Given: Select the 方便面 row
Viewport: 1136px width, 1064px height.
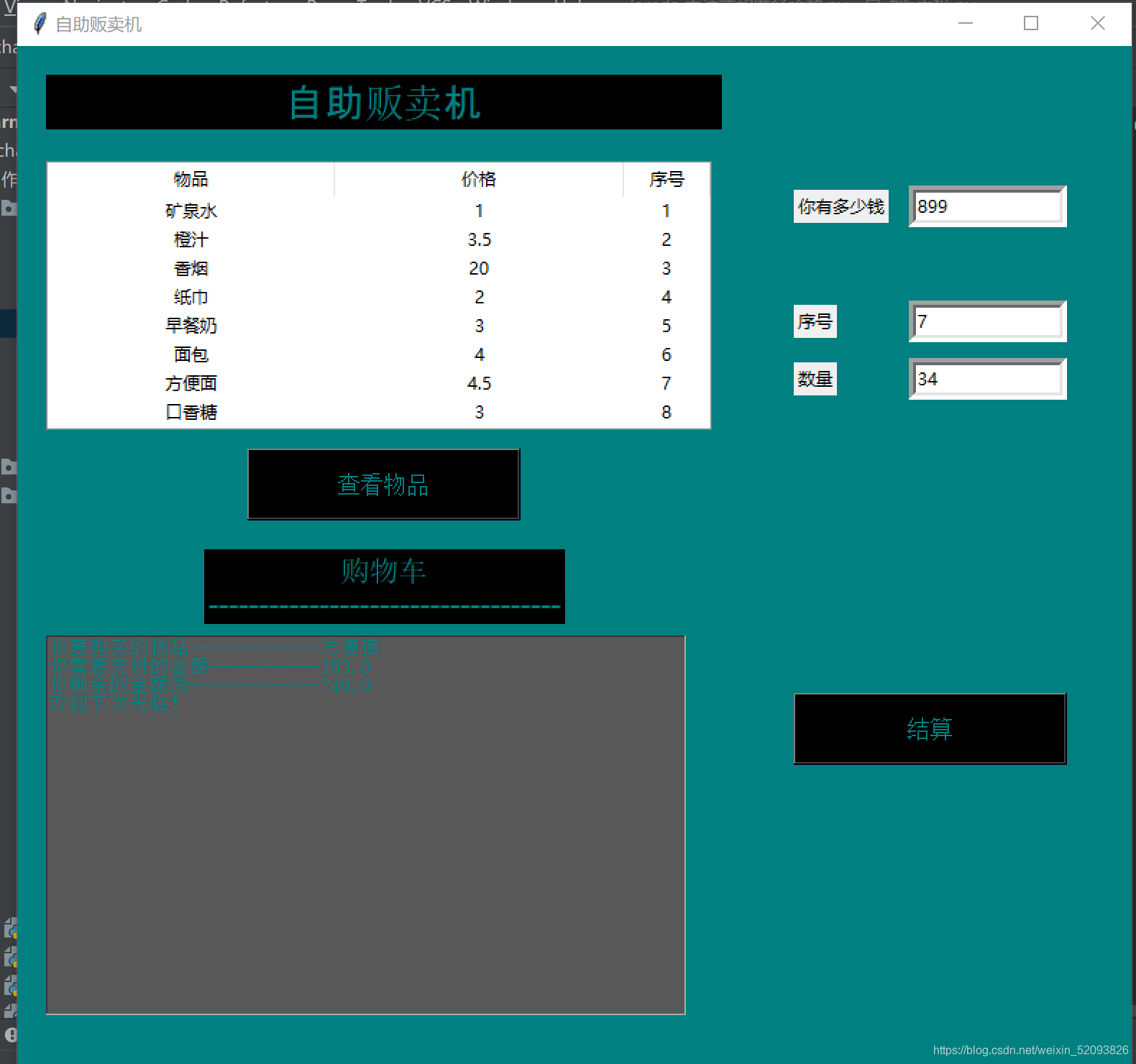Looking at the screenshot, I should click(x=379, y=383).
